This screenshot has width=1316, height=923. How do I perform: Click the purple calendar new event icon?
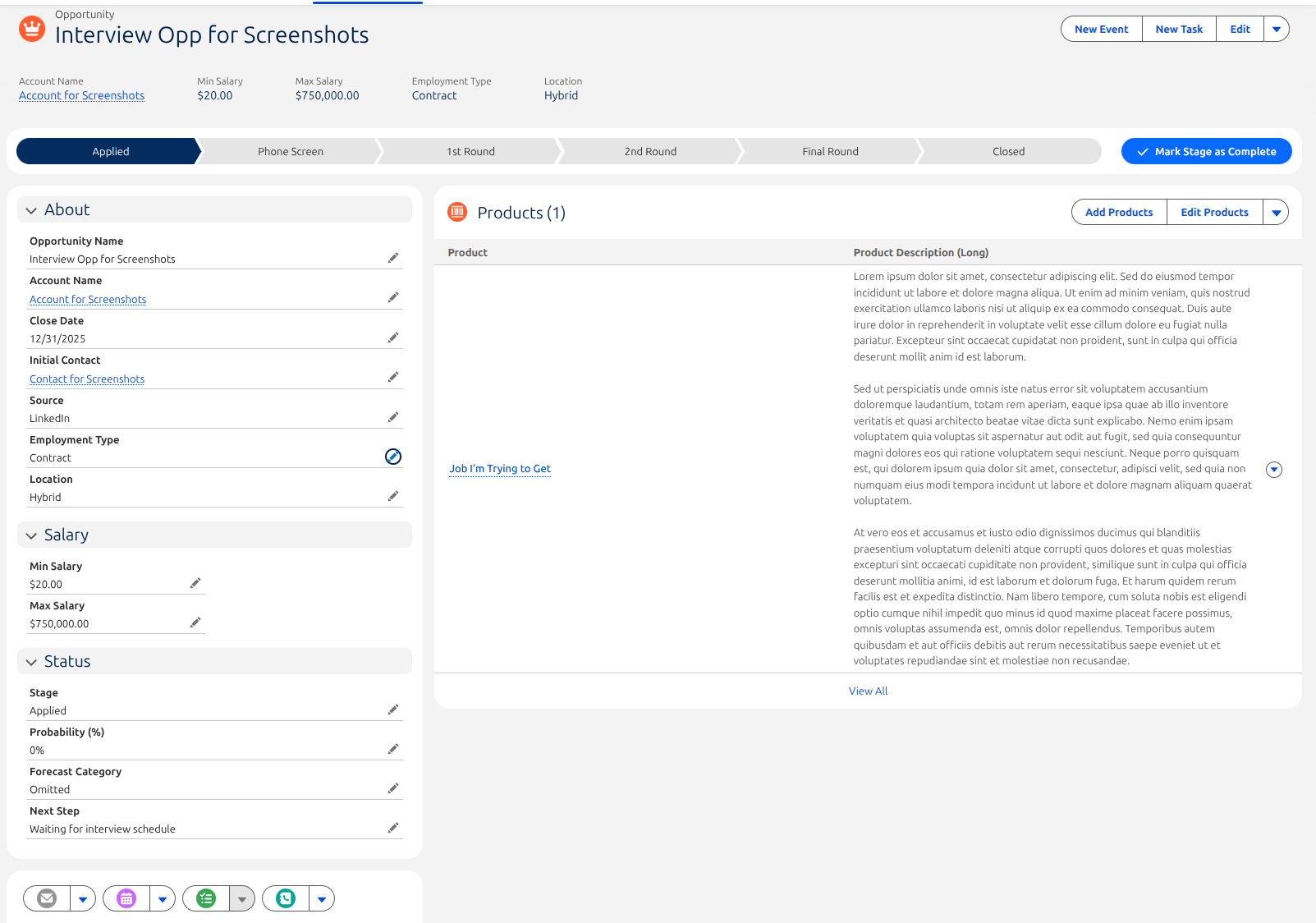[126, 898]
